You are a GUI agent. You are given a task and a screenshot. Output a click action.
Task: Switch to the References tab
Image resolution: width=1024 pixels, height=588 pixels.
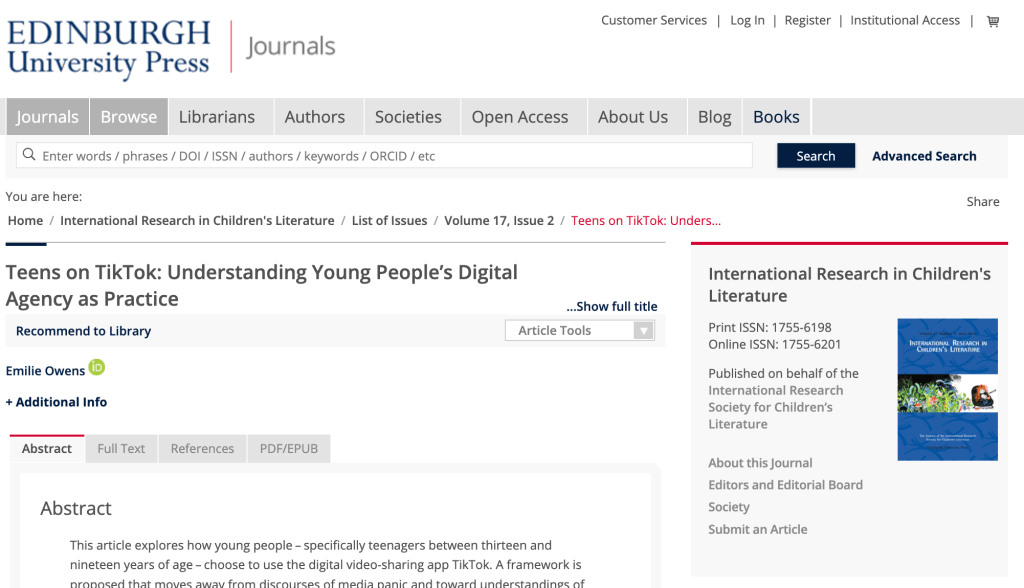coord(202,449)
